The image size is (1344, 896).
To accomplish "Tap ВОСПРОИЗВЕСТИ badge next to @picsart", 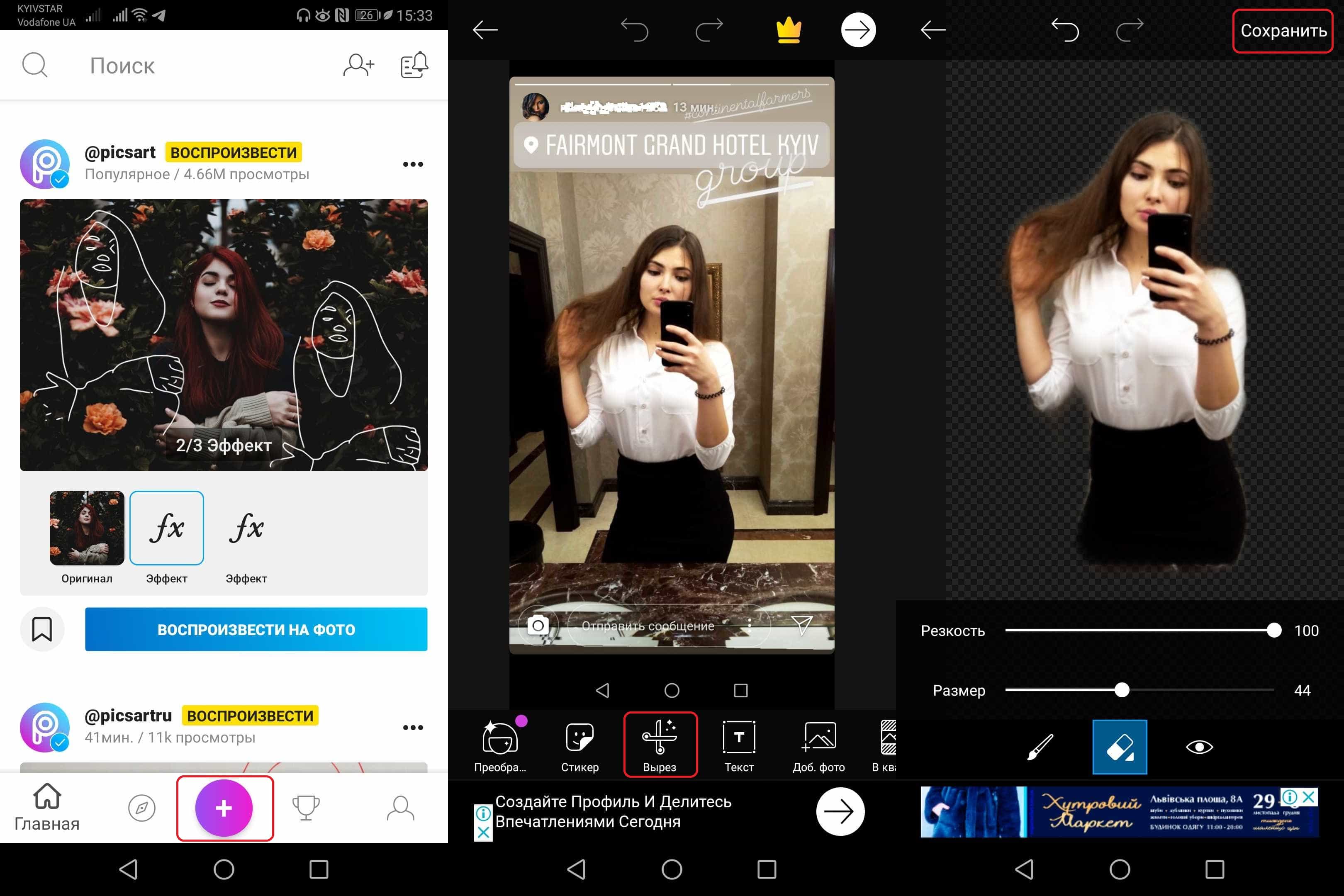I will pyautogui.click(x=234, y=153).
